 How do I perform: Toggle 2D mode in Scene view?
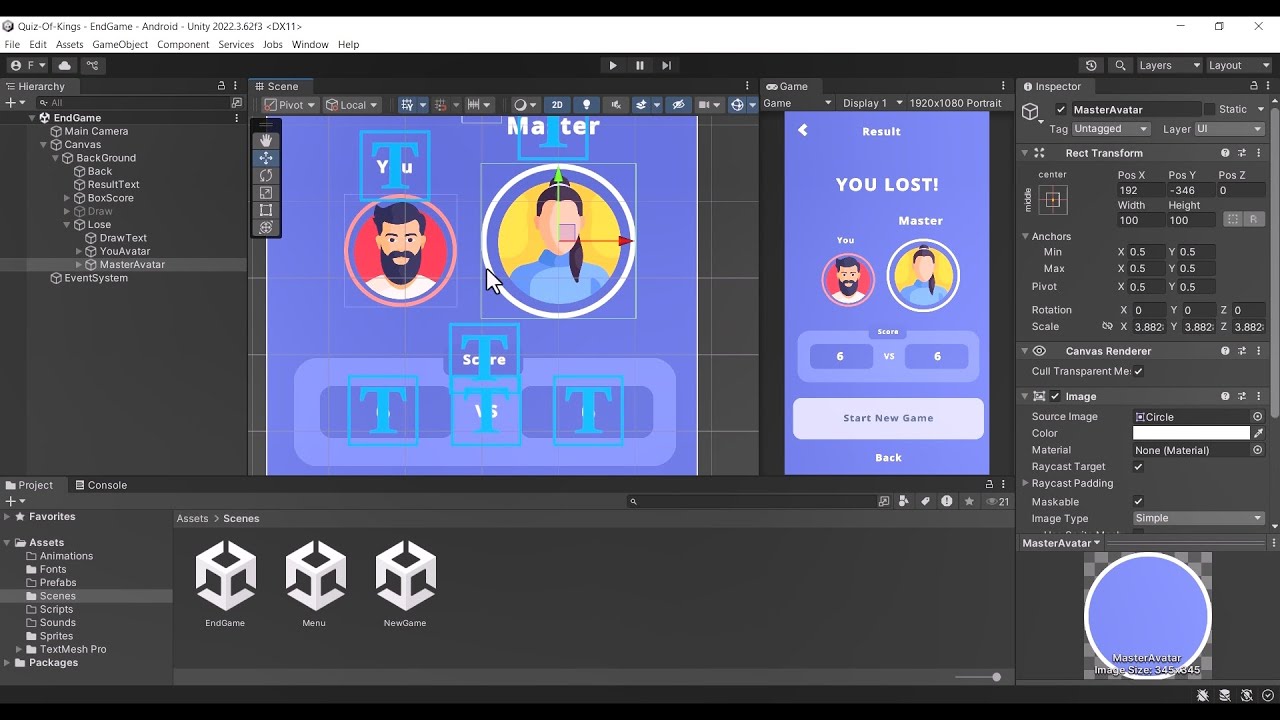tap(557, 105)
